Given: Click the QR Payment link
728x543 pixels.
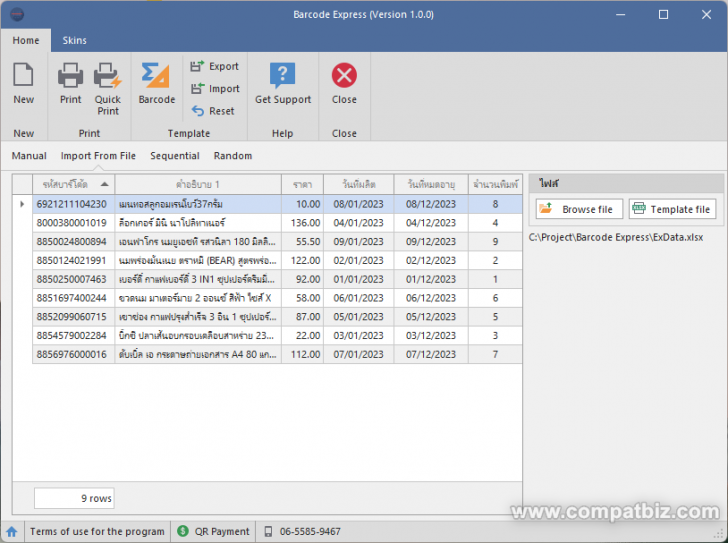Looking at the screenshot, I should [x=221, y=531].
